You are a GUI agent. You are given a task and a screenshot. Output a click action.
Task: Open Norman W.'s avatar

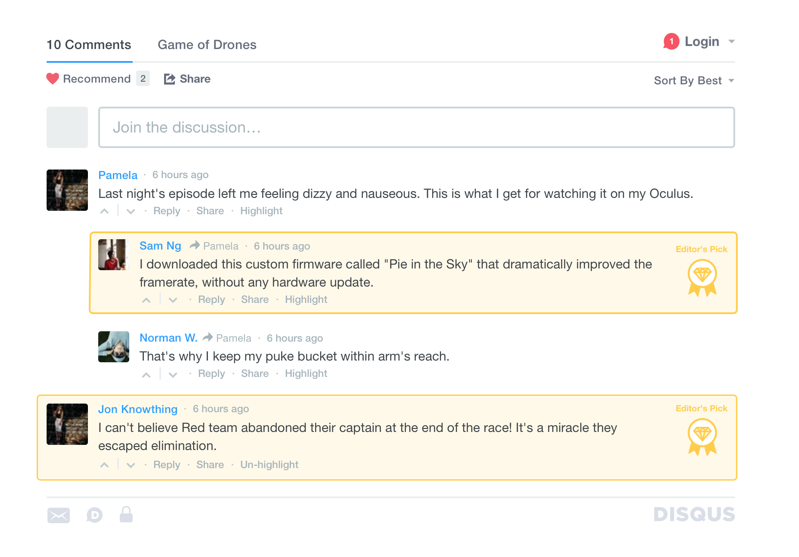(114, 347)
